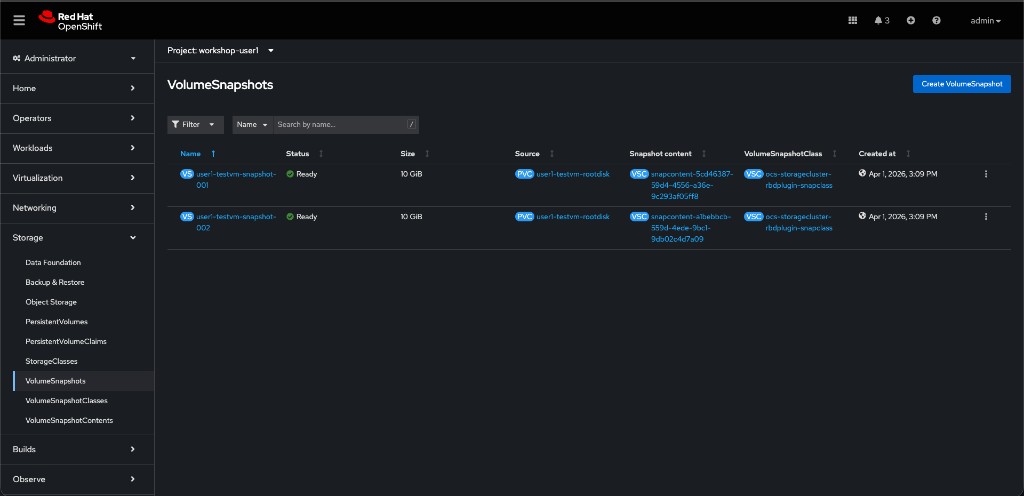Open the help question mark icon

[x=936, y=20]
